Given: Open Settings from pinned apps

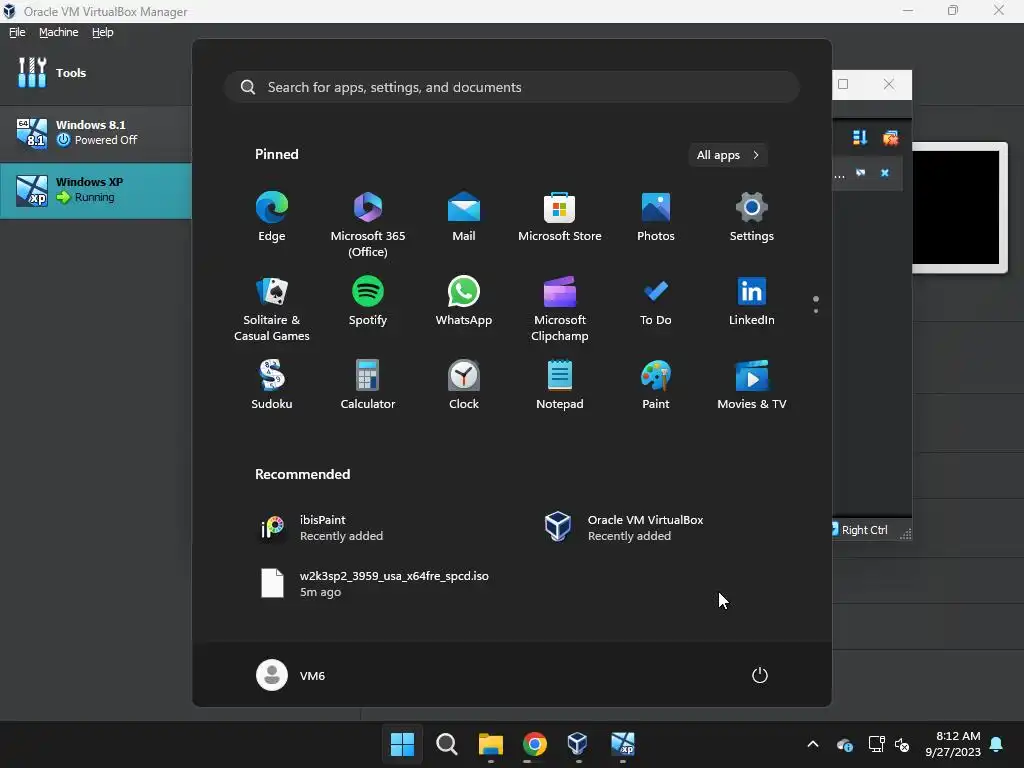Looking at the screenshot, I should tap(752, 217).
